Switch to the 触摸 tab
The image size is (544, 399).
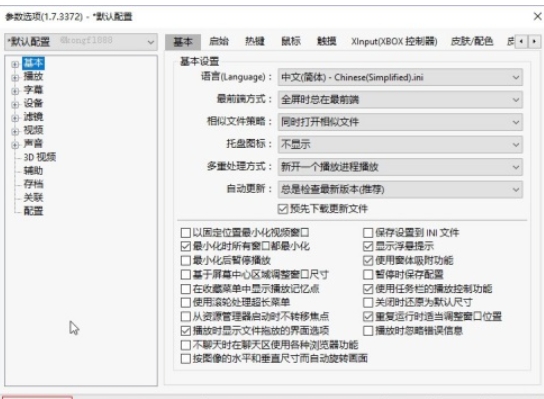pos(327,42)
